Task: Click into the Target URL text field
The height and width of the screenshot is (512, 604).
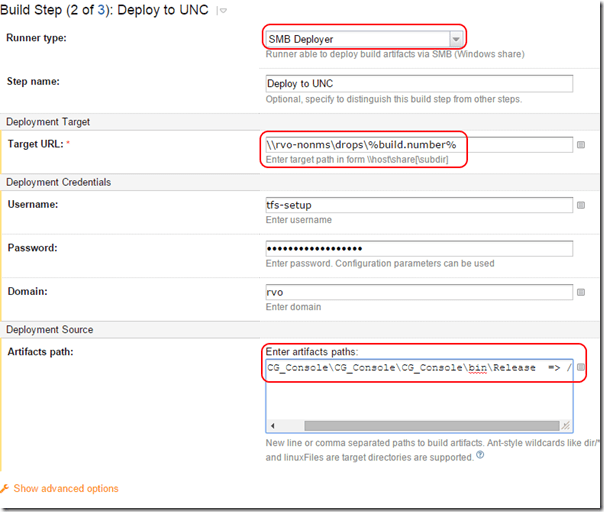Action: (x=418, y=145)
